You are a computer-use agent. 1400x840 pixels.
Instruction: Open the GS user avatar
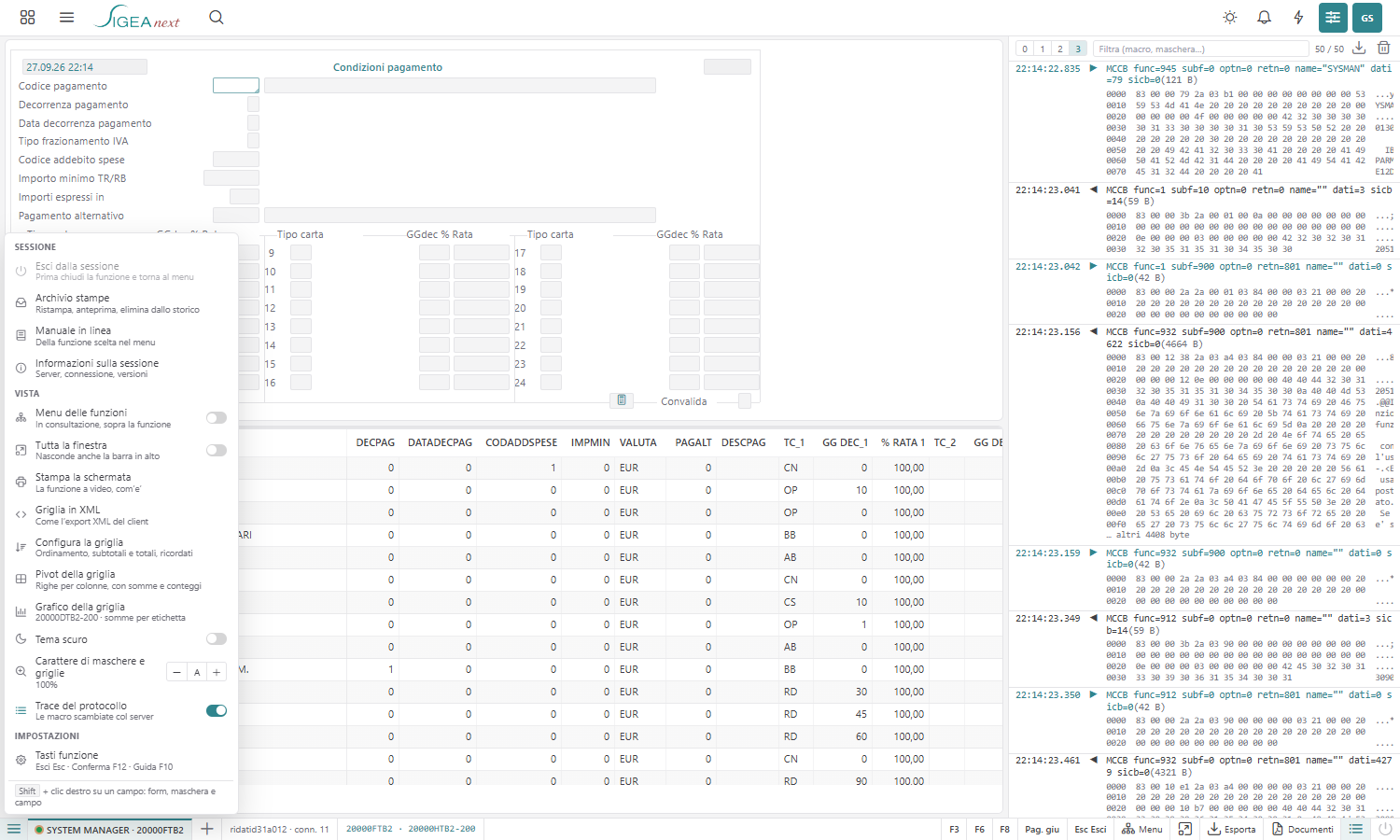[x=1367, y=17]
